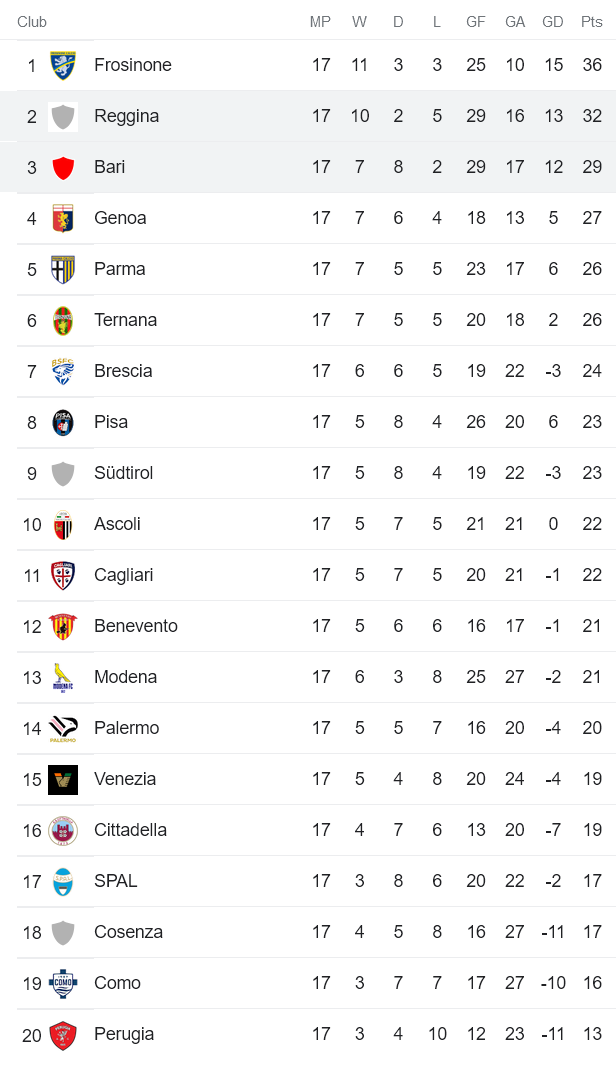
Task: Open the Südtirol team link
Action: [x=123, y=473]
